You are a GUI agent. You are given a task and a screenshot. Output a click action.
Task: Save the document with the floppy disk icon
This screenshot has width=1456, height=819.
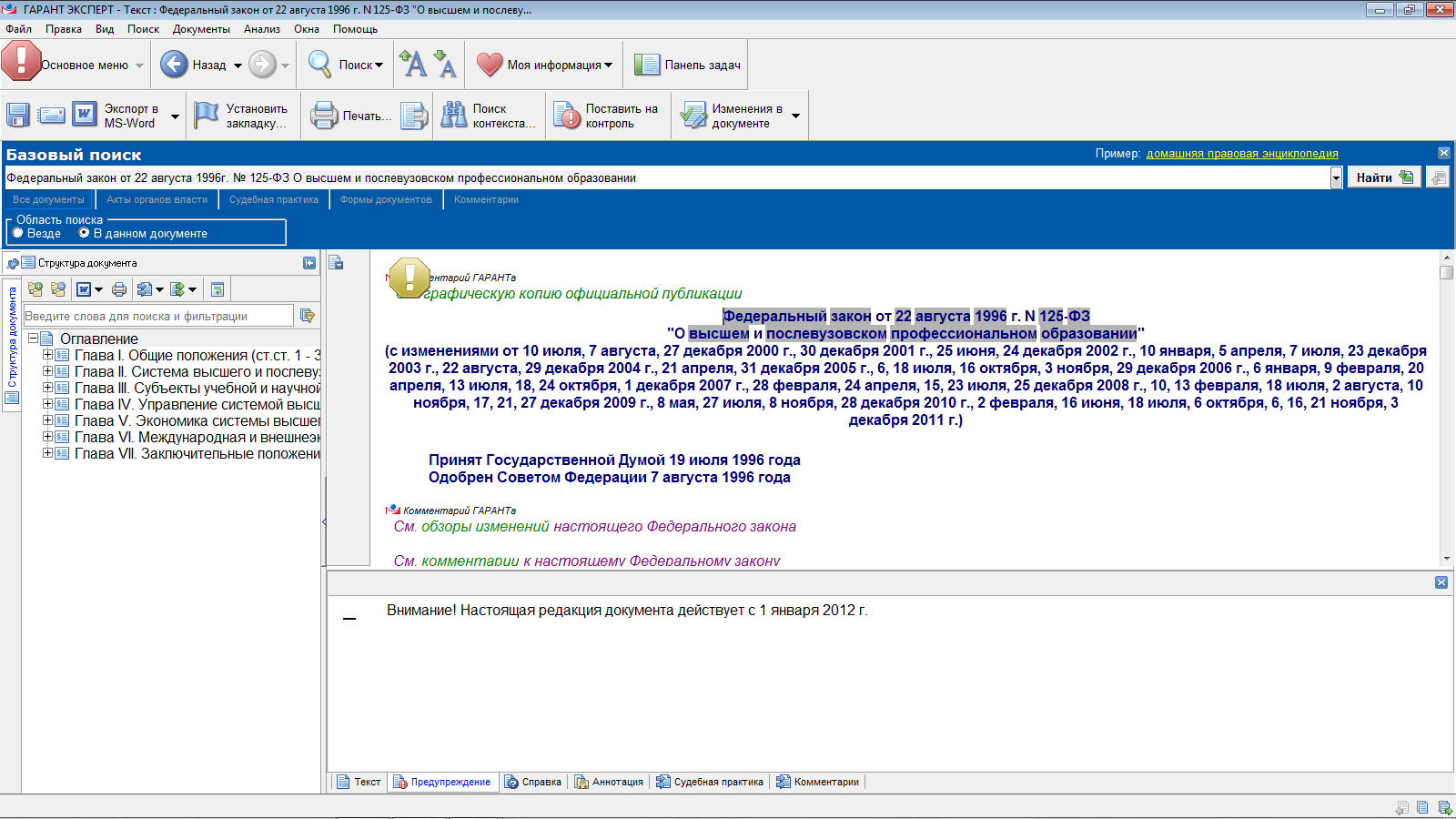click(18, 115)
